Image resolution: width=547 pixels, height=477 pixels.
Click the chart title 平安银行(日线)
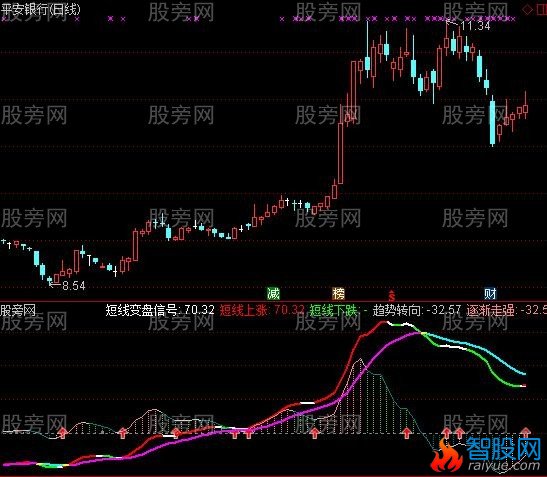pyautogui.click(x=40, y=9)
